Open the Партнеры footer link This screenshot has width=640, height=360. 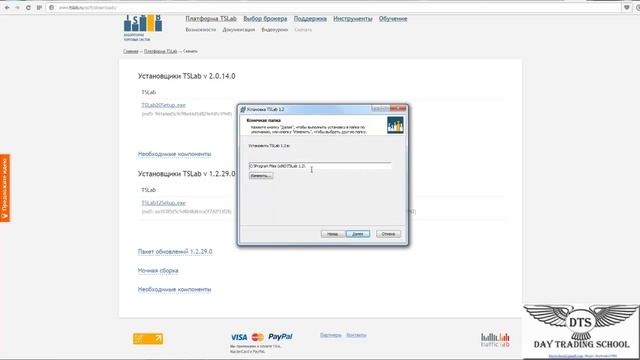point(331,335)
